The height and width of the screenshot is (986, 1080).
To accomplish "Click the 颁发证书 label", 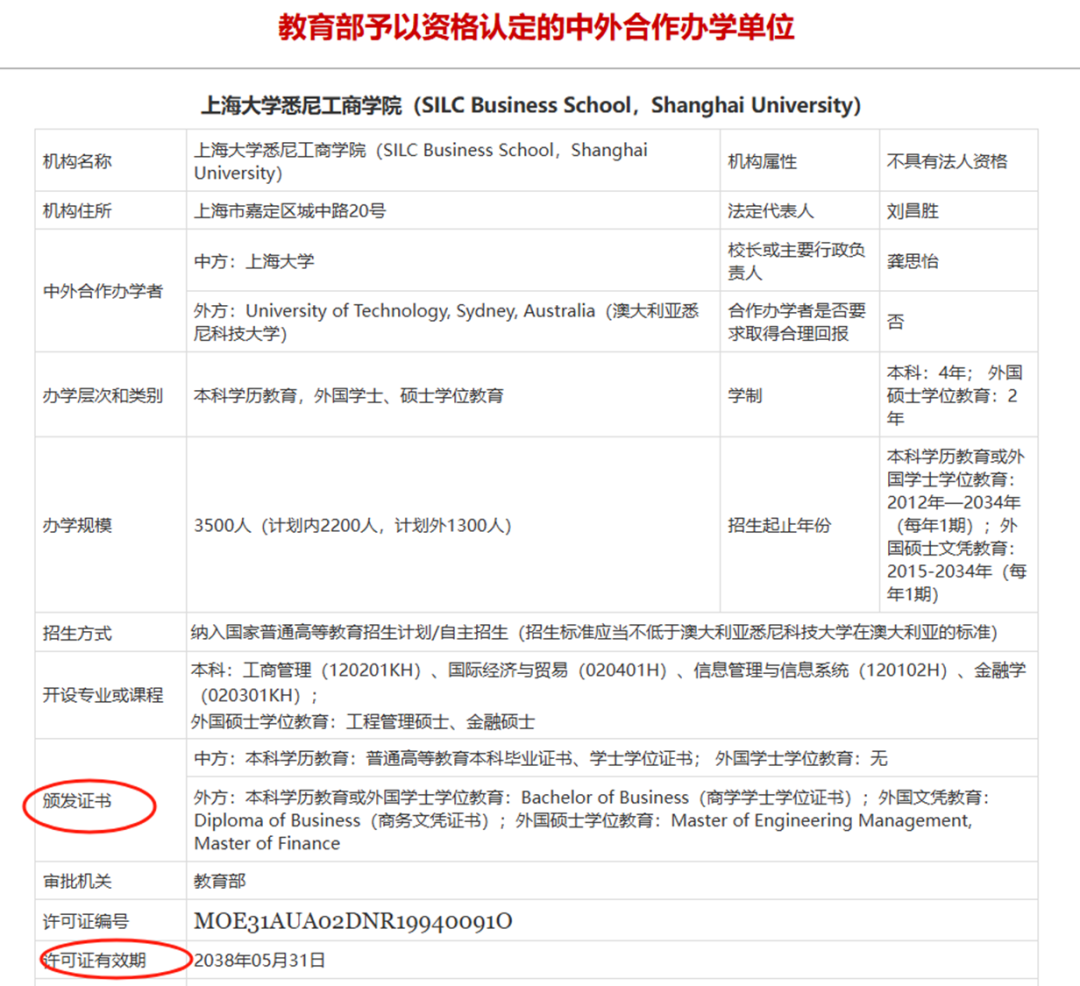I will 77,801.
